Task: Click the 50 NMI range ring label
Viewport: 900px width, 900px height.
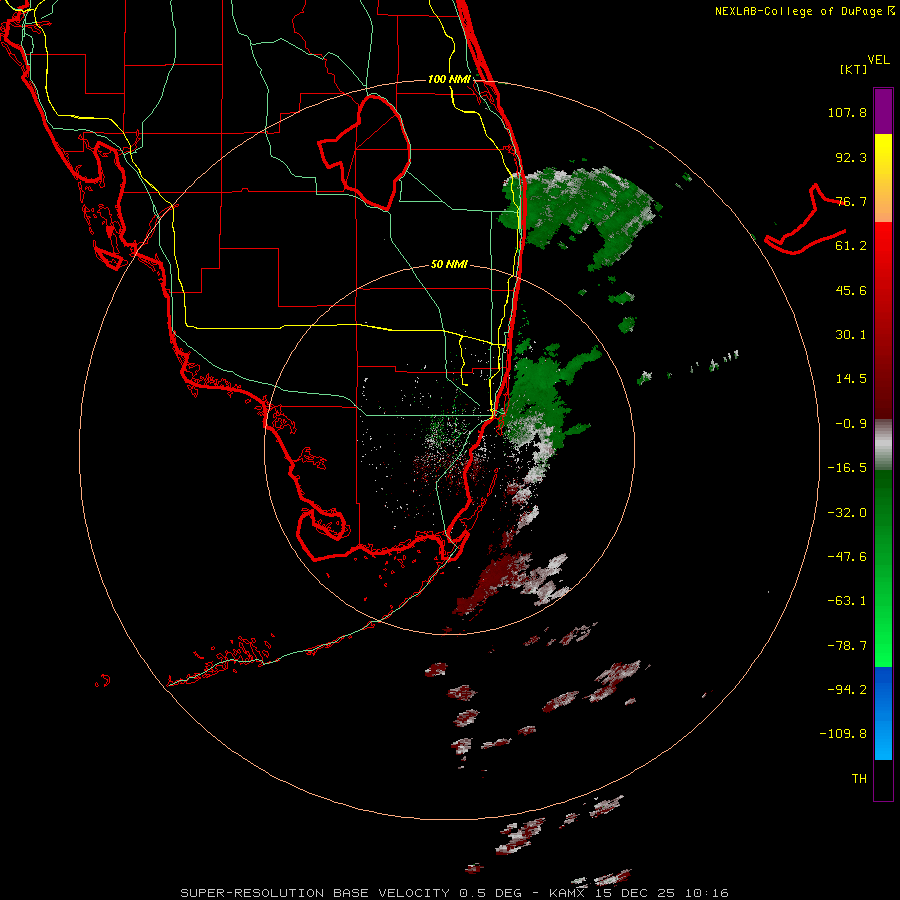Action: (449, 265)
